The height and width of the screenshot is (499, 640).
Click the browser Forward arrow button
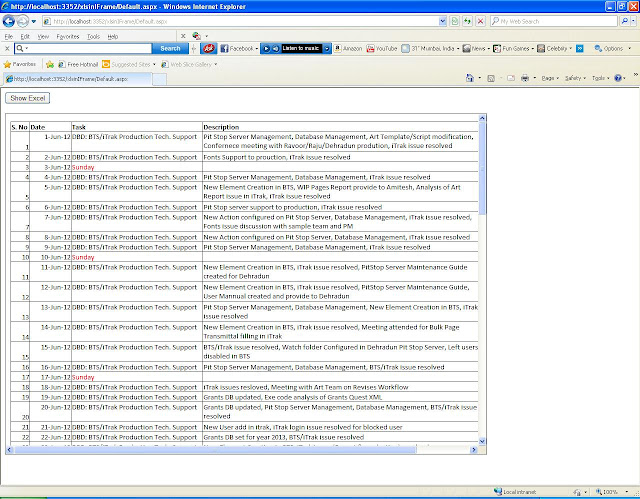22,21
